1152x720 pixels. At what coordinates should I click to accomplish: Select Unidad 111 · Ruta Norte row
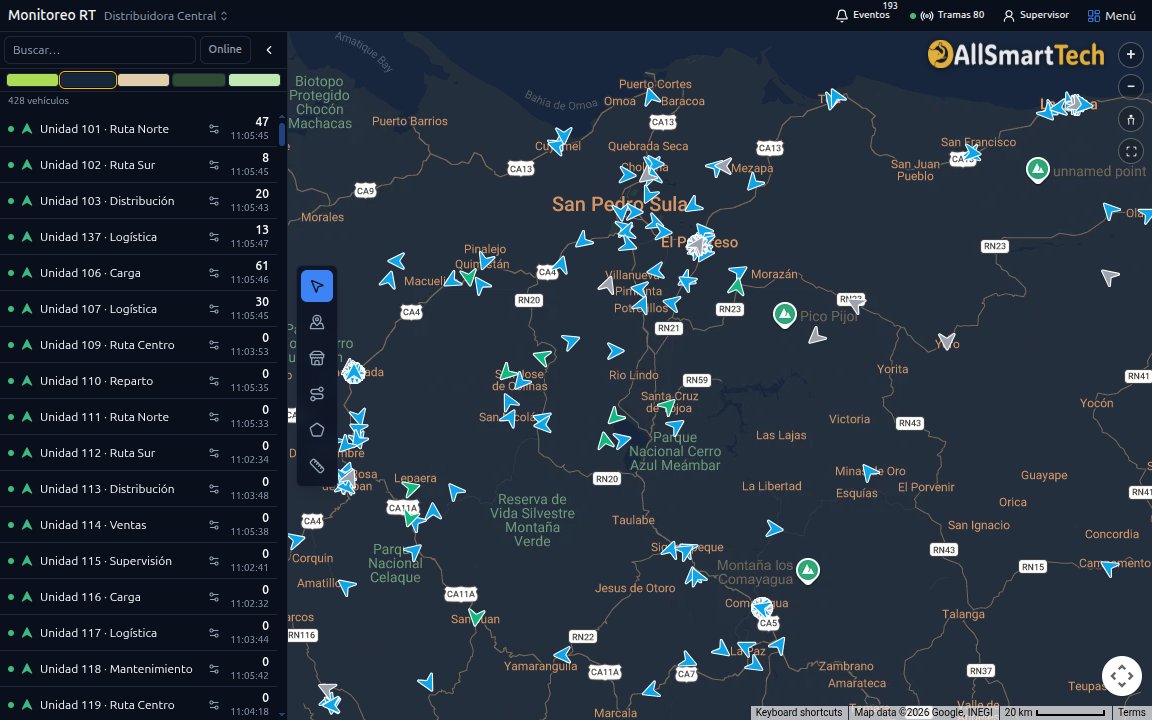139,417
